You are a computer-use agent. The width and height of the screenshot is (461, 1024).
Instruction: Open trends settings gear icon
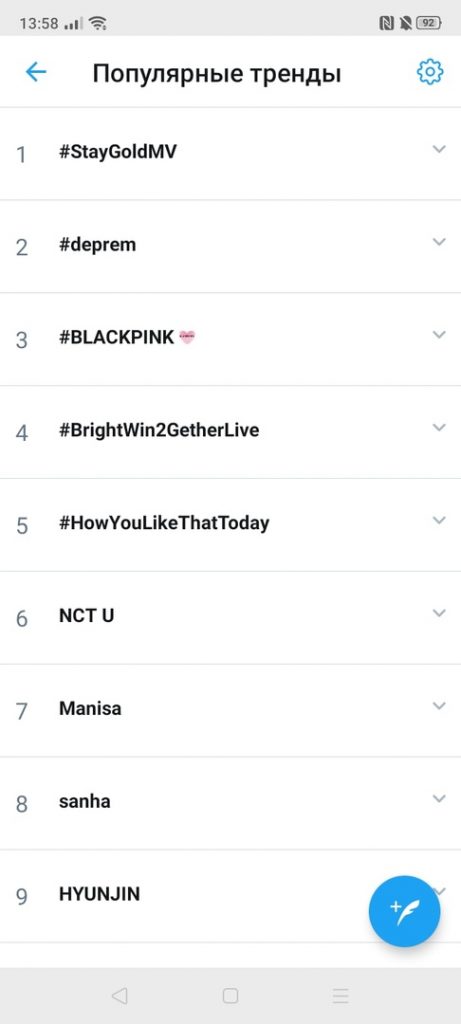[x=430, y=72]
